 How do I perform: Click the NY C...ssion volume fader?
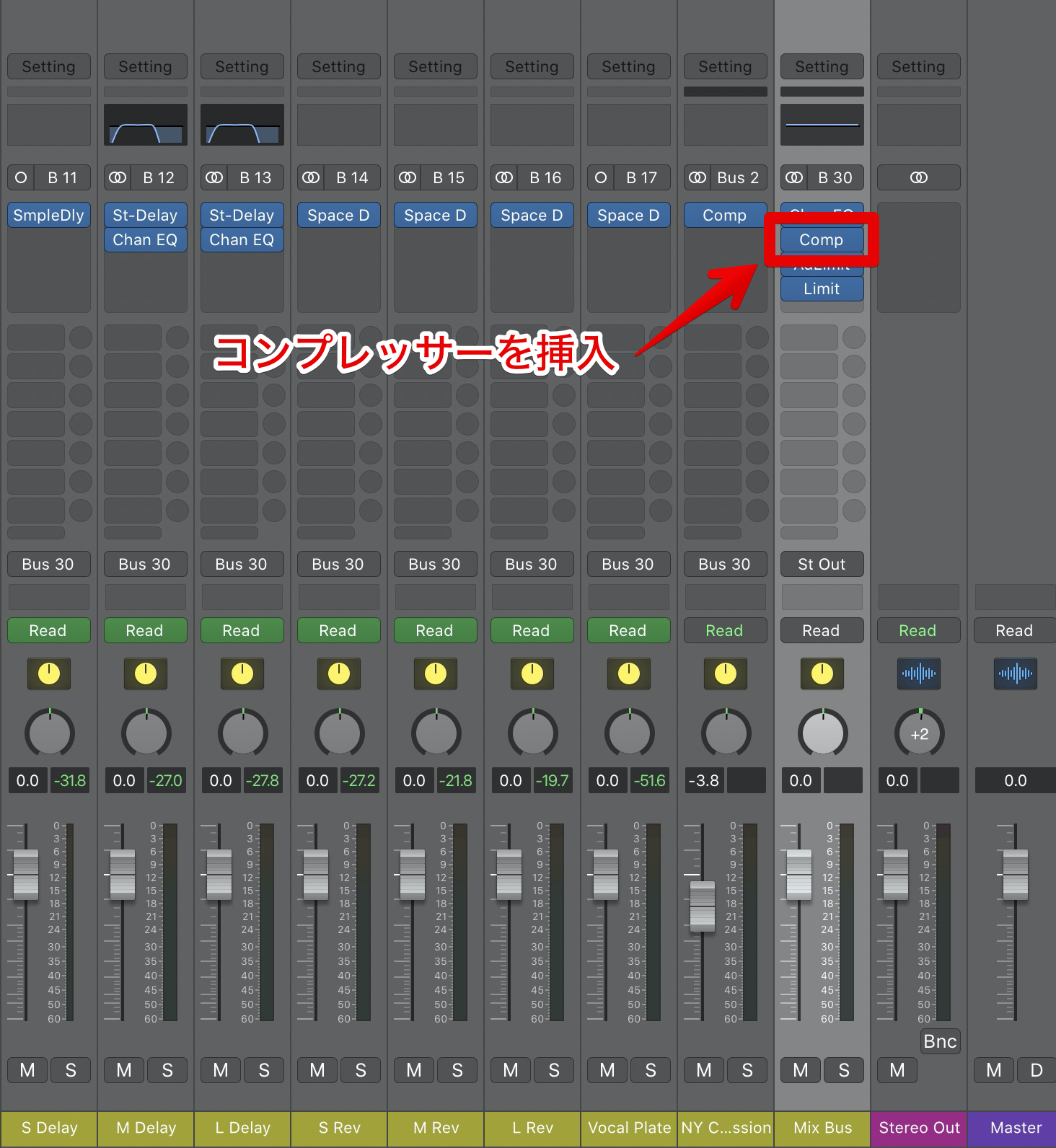(x=702, y=906)
